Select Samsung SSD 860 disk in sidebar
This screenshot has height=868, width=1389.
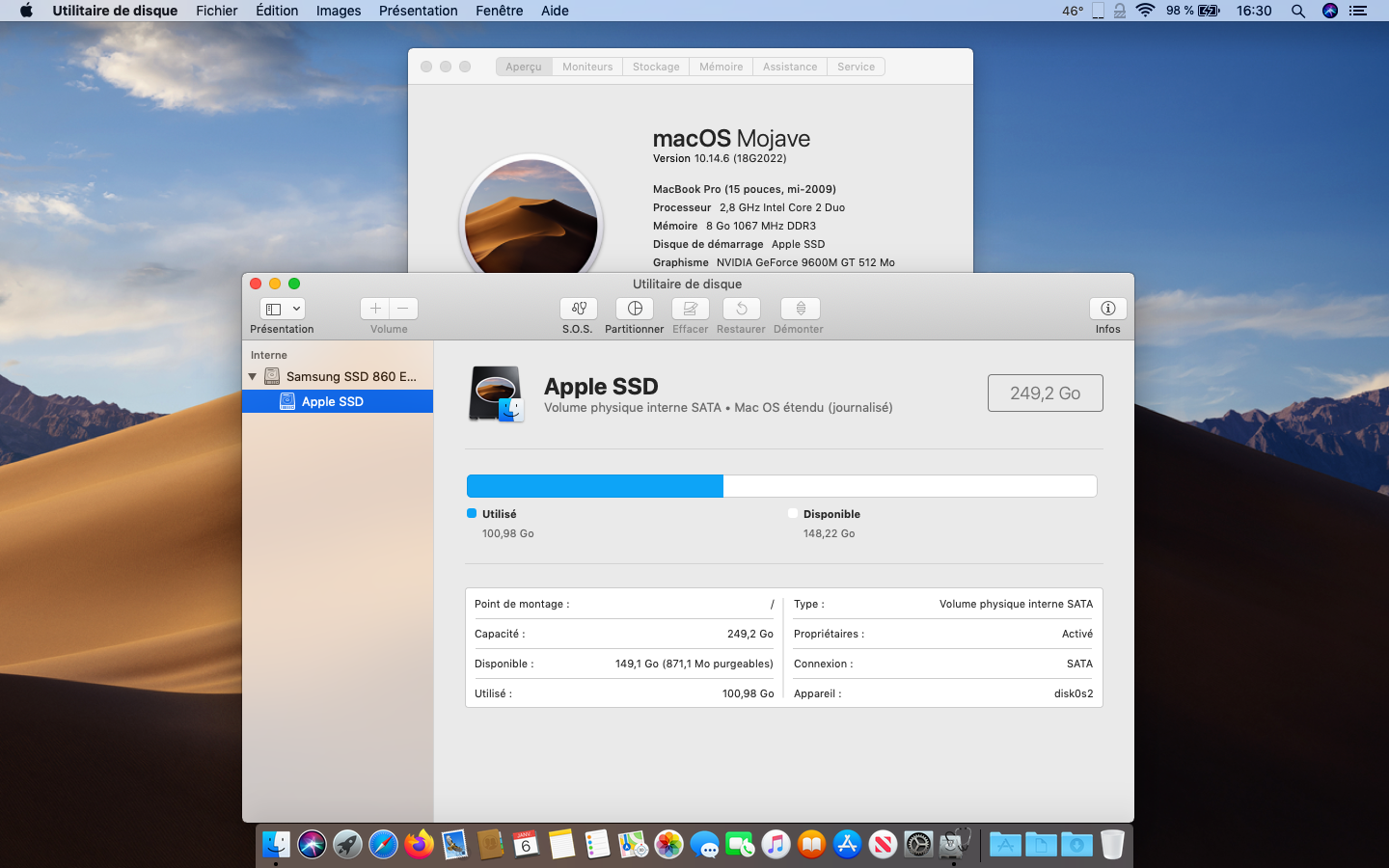(x=350, y=377)
